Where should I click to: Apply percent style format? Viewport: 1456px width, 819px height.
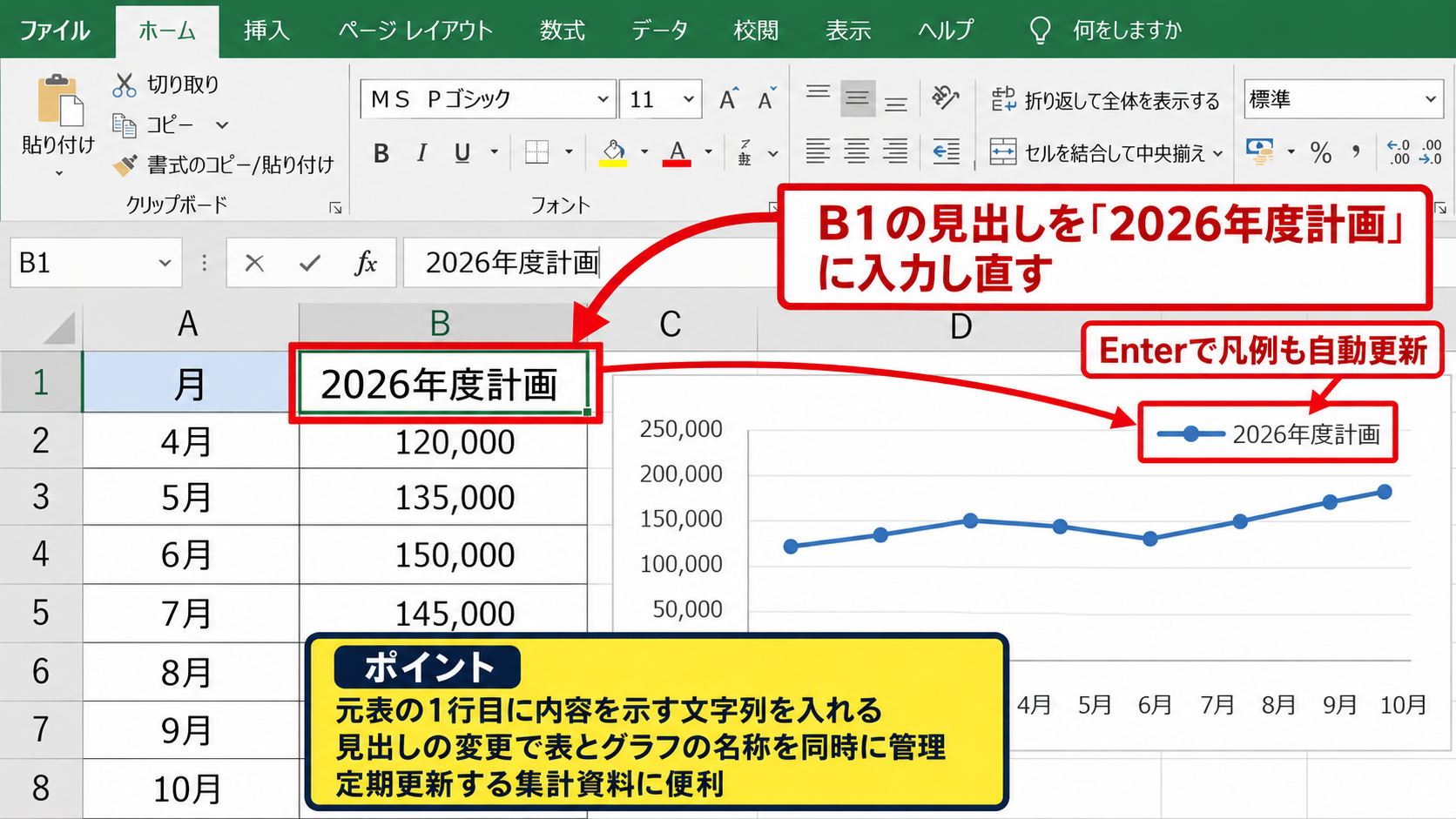[x=1321, y=153]
